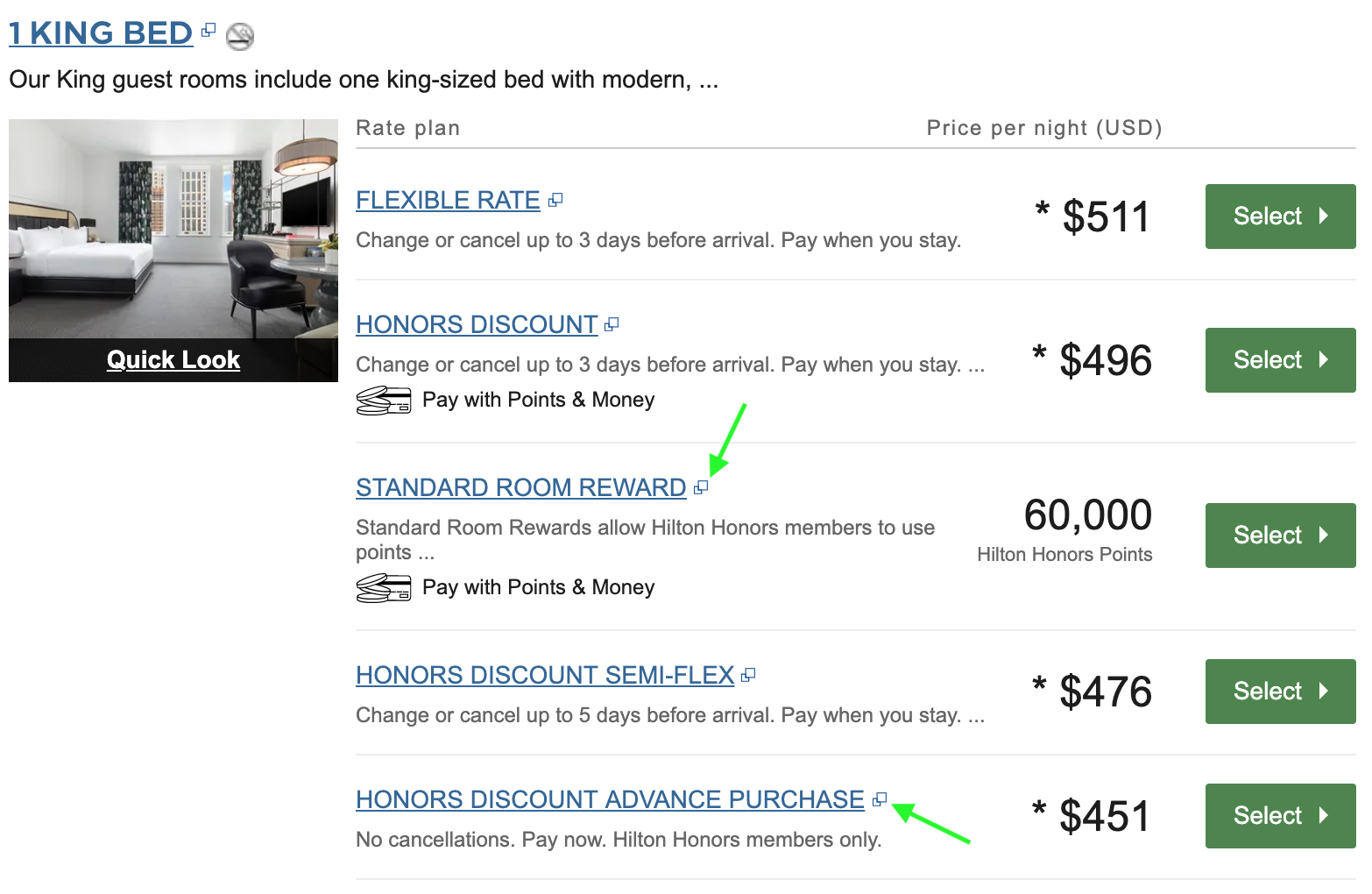Click Points & Money icon under Standard Room Reward
Viewport: 1372px width, 894px height.
click(384, 587)
